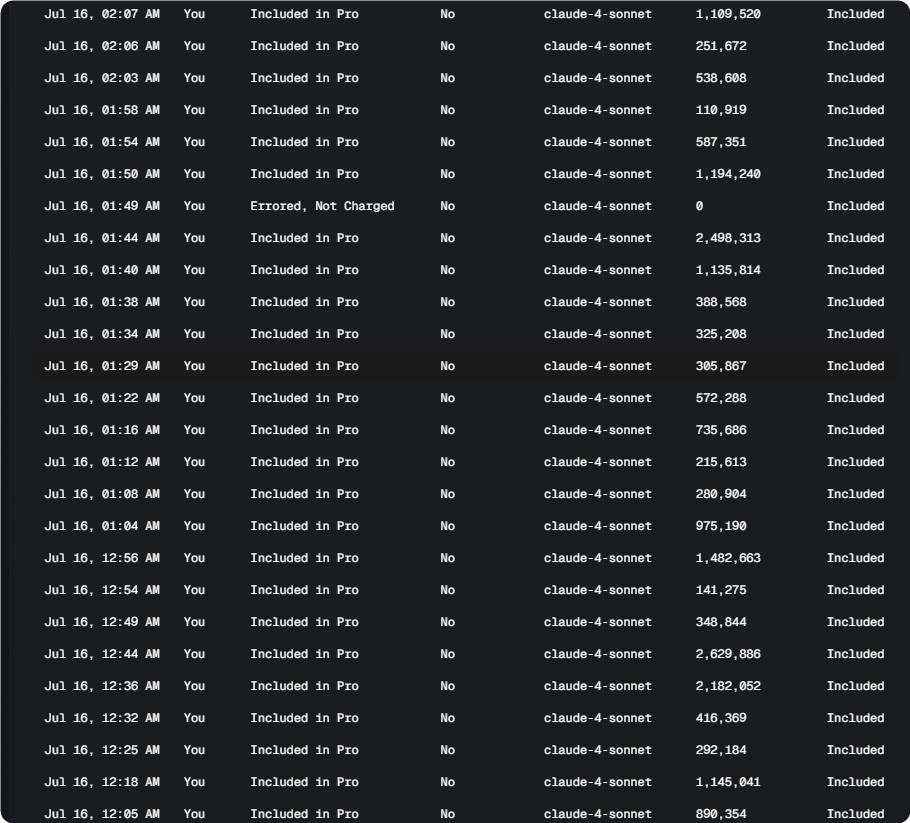Click the 2,629,886 token count
Screen dimensions: 910x823
tap(728, 654)
